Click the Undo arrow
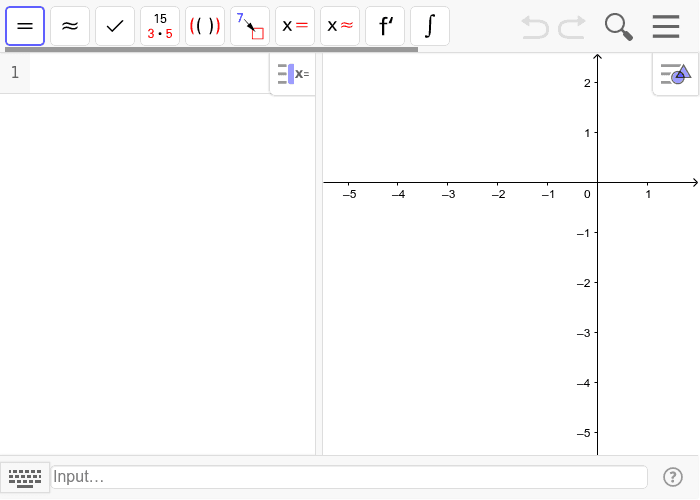The image size is (700, 500). [x=535, y=27]
